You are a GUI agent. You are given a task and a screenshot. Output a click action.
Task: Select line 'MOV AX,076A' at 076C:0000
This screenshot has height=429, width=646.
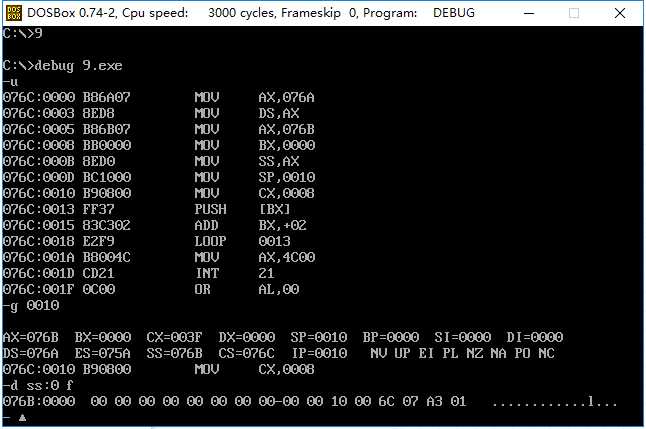pos(159,97)
